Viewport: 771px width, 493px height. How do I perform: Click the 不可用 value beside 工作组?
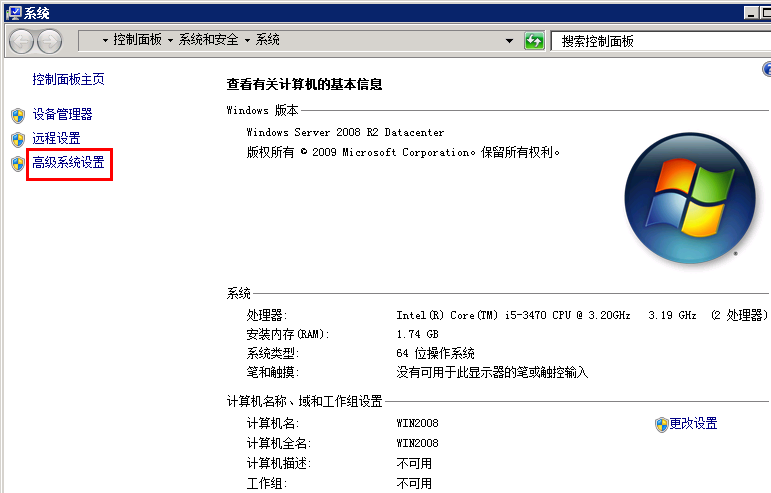point(414,484)
